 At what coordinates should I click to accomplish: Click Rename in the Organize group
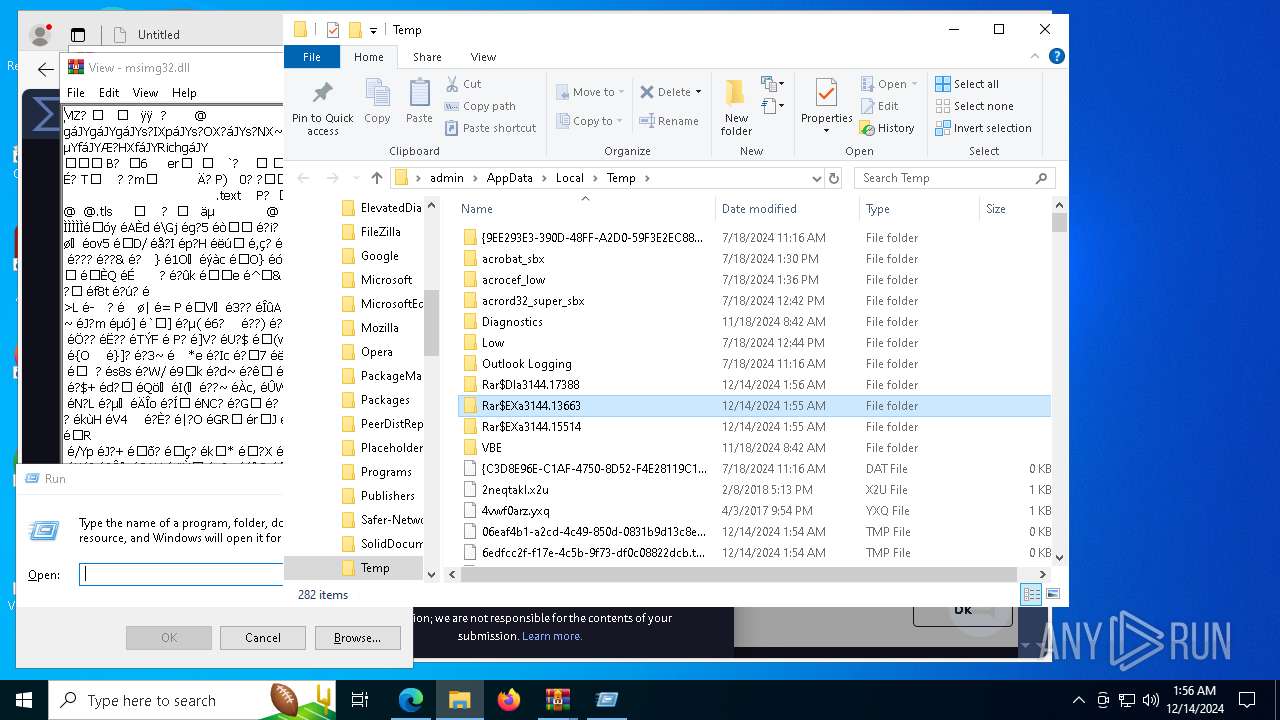click(x=669, y=121)
